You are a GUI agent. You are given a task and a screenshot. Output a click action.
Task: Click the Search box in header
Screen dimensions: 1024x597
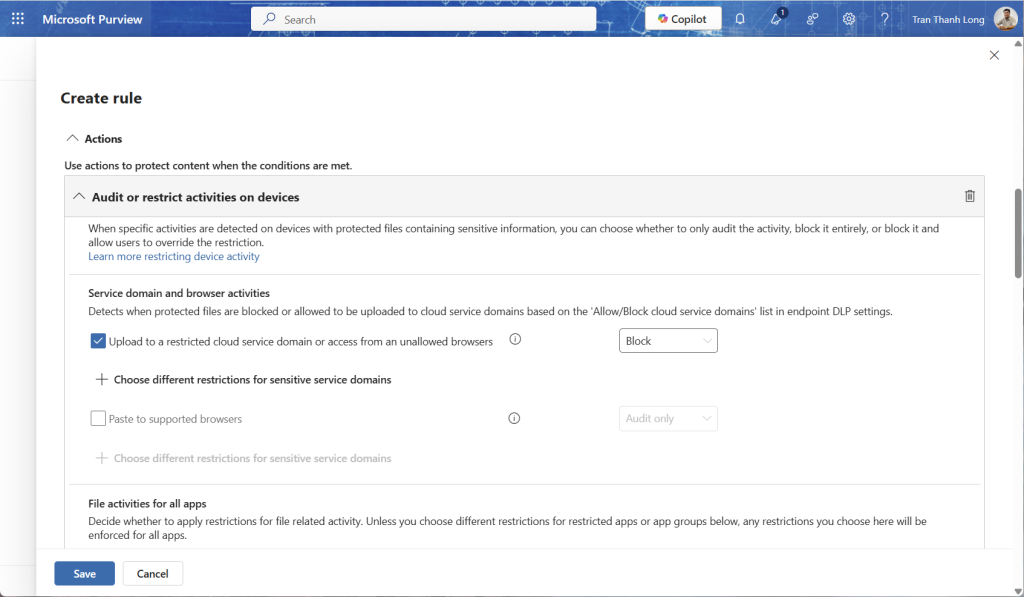tap(423, 19)
